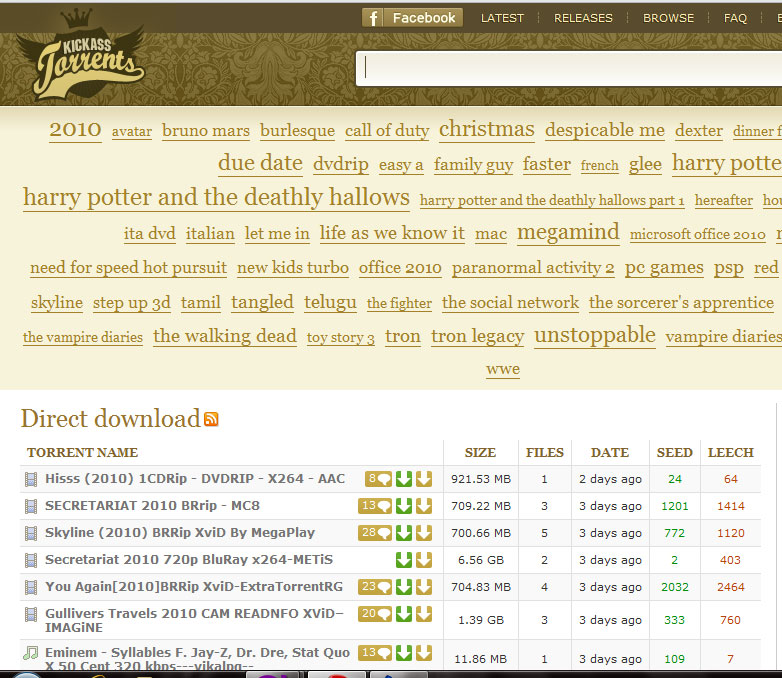Image resolution: width=782 pixels, height=678 pixels.
Task: Open You Again[2010]BRRip XviD-ExtraTorrentRG link
Action: click(x=194, y=586)
